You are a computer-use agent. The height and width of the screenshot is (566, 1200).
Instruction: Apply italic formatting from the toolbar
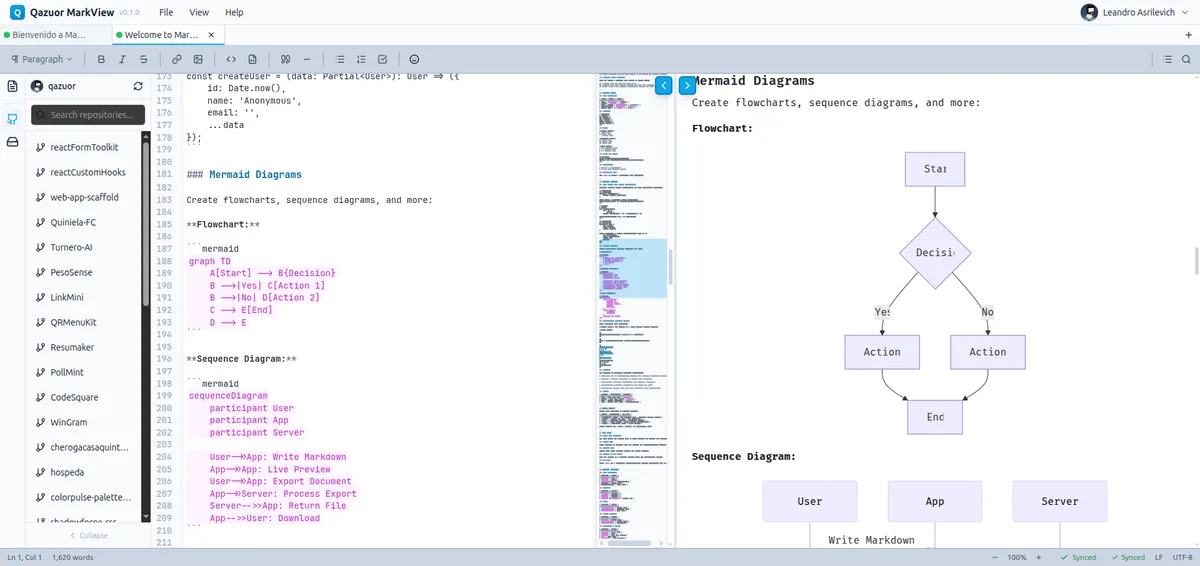coord(122,59)
